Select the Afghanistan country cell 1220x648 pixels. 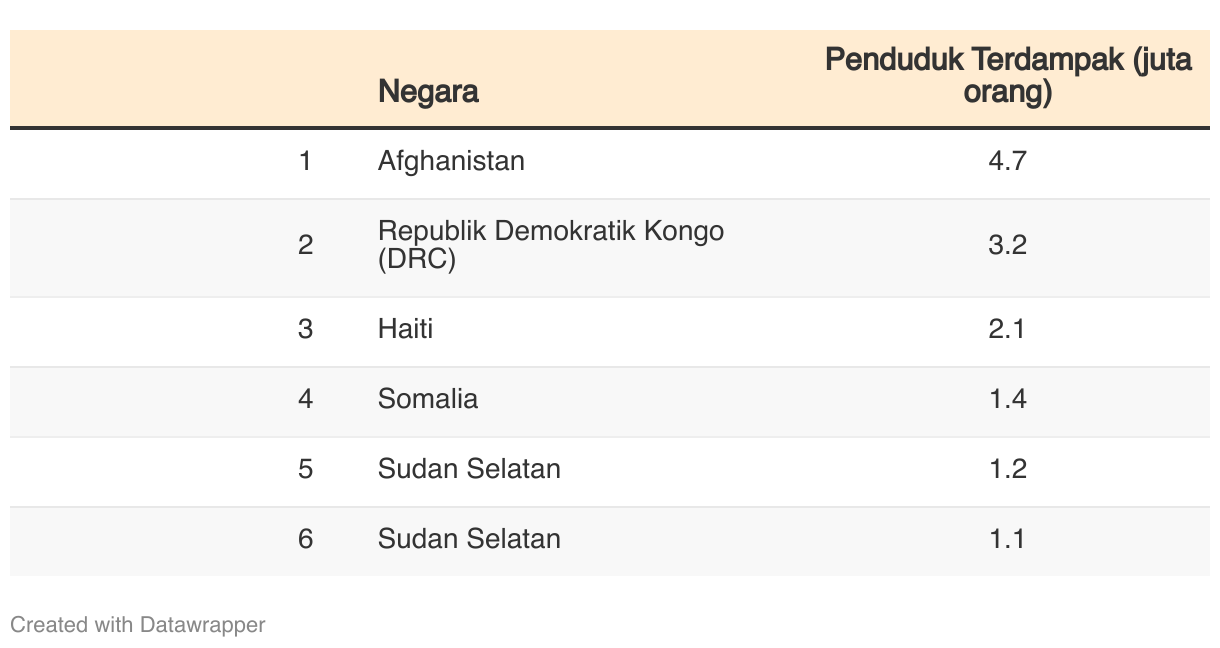tap(451, 161)
